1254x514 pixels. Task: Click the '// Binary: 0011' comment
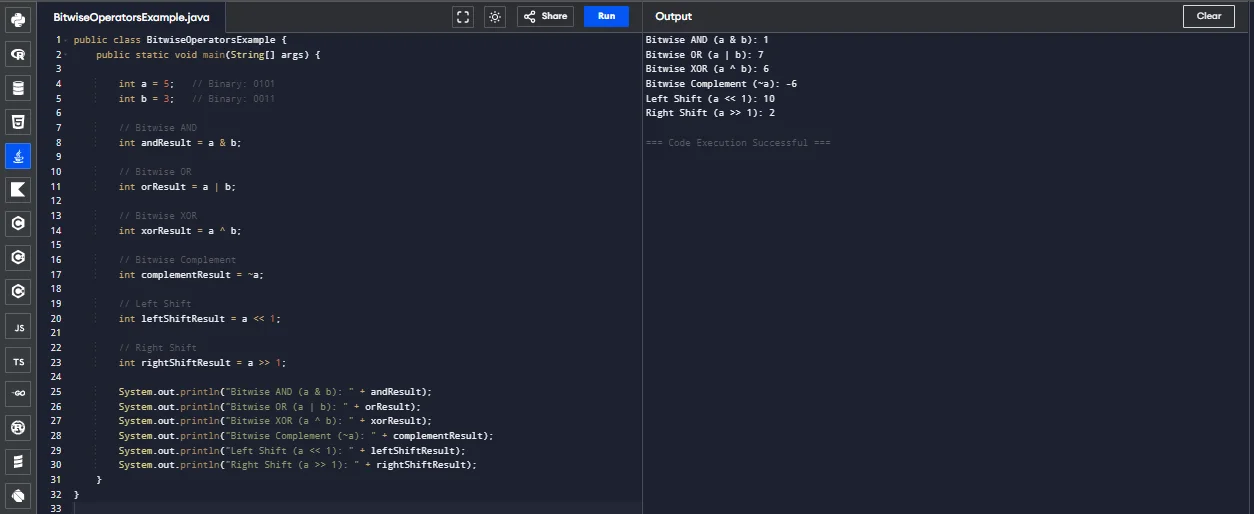[x=233, y=98]
